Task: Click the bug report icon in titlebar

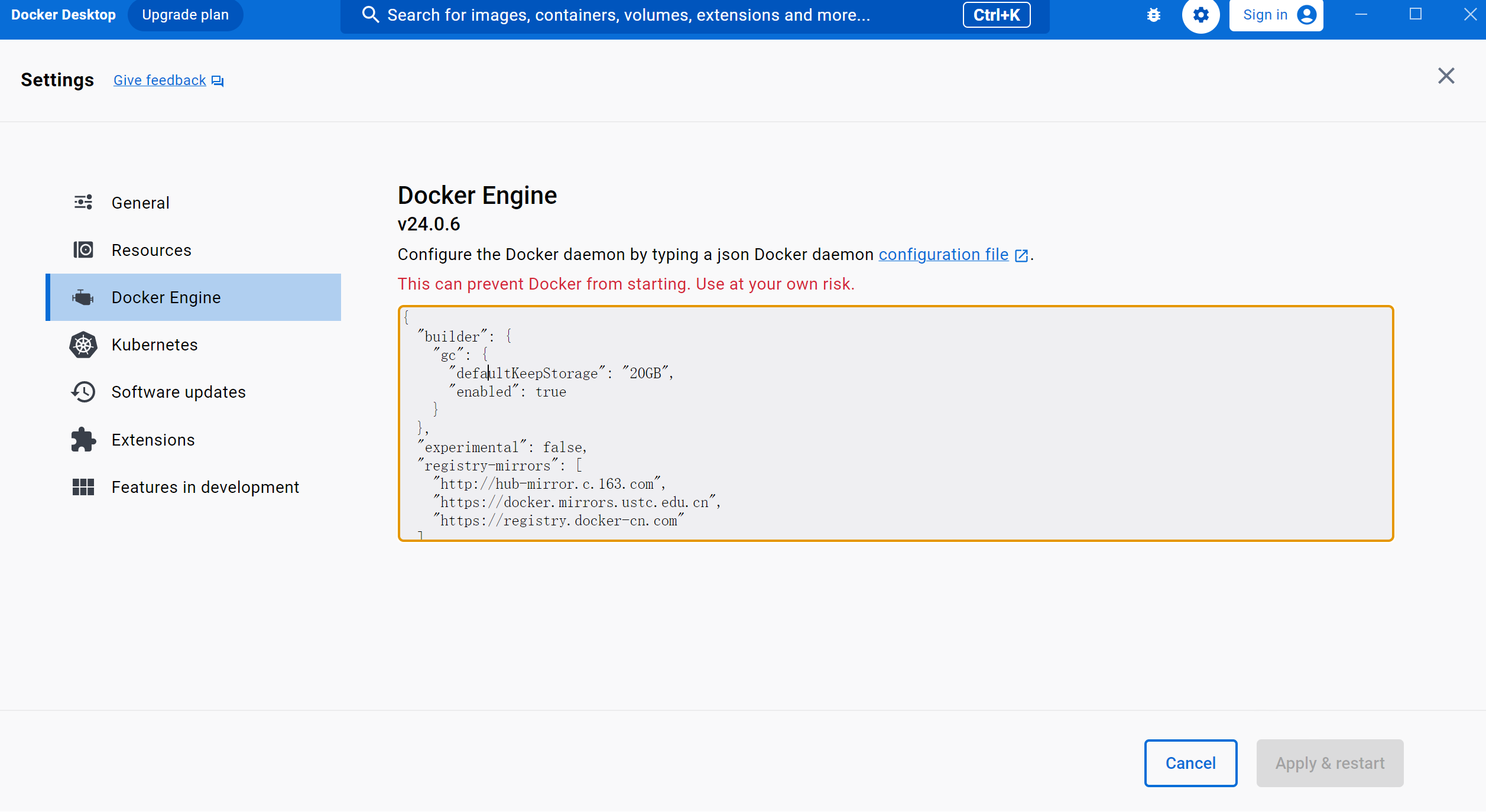Action: tap(1153, 15)
